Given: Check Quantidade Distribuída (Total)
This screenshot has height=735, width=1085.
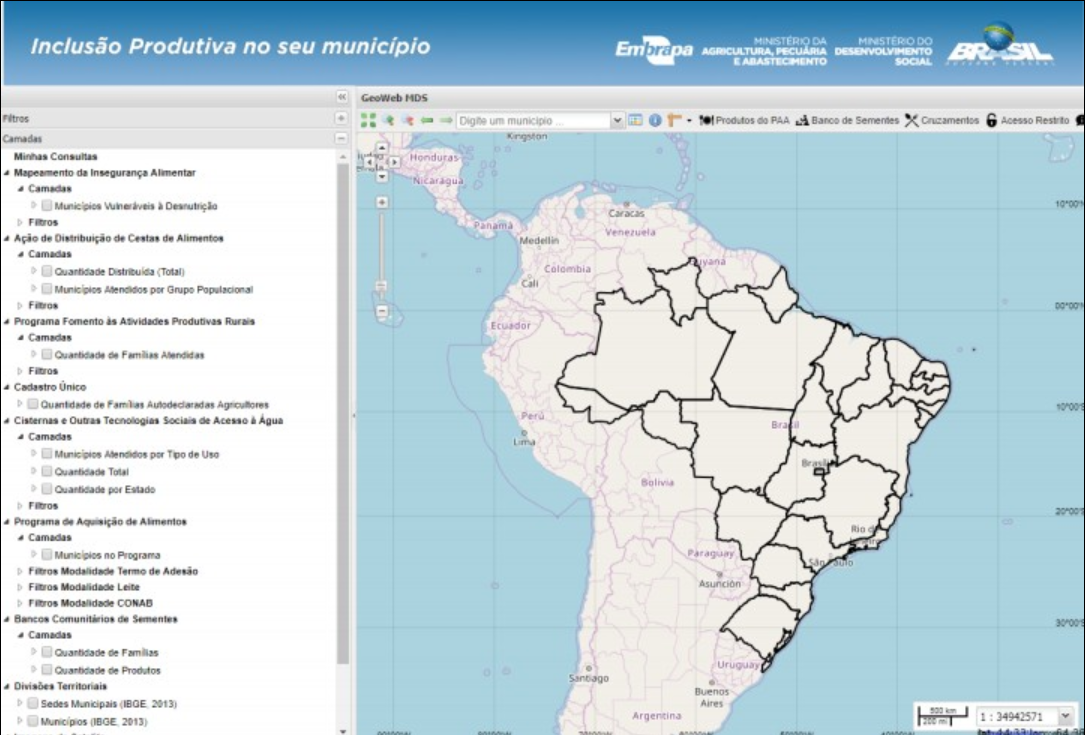Looking at the screenshot, I should [47, 271].
